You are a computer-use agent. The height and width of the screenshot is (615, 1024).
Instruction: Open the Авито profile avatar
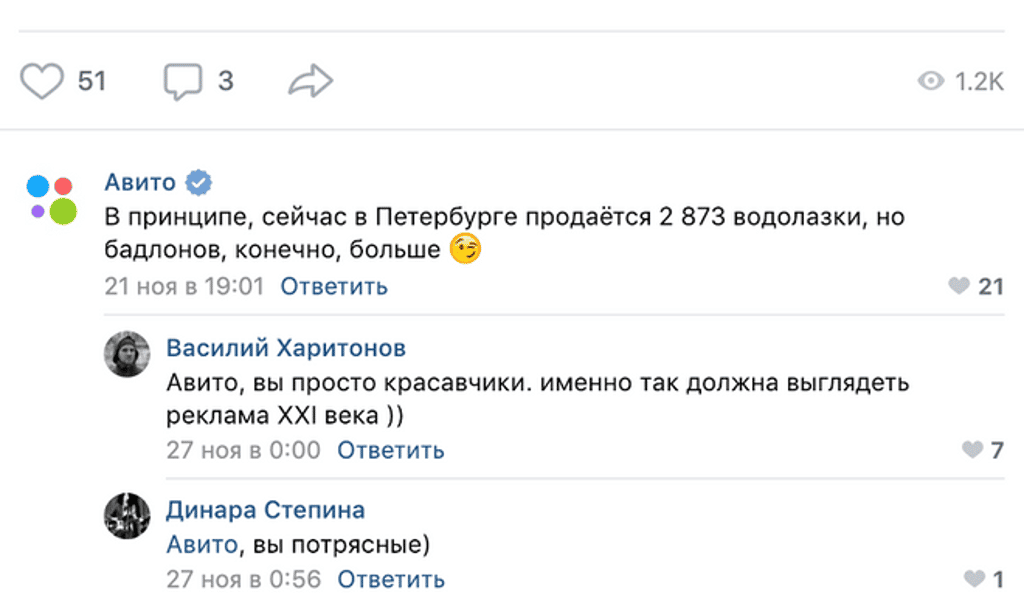coord(52,200)
